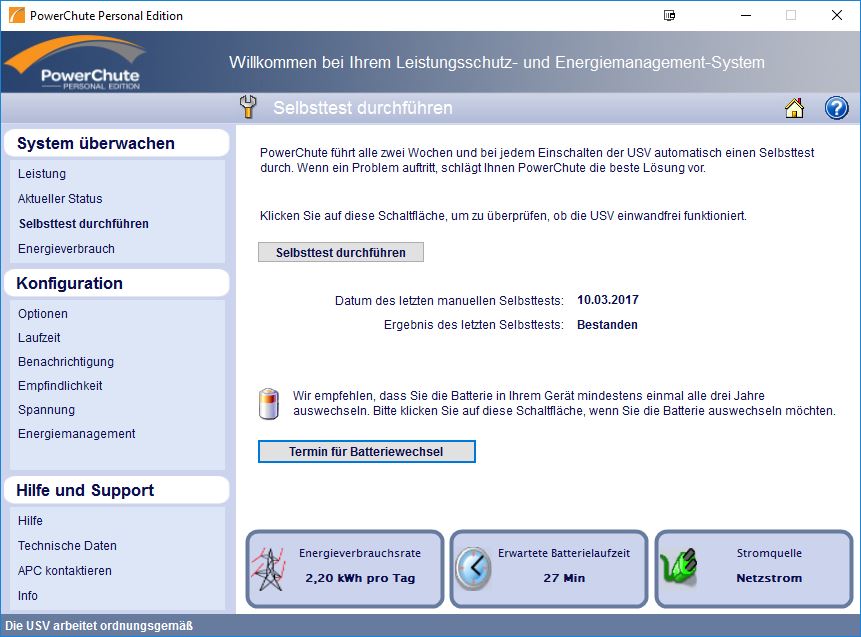Click the Selbsttest durchführen page title
Viewport: 861px width, 637px height.
tap(363, 108)
